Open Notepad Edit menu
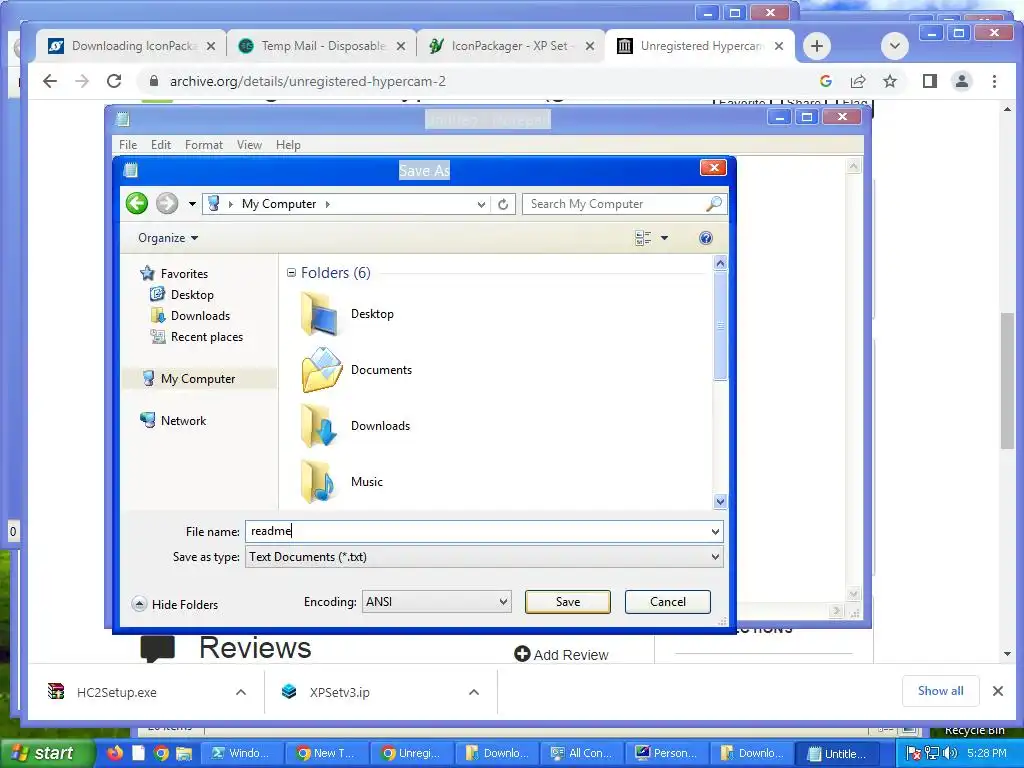This screenshot has height=768, width=1024. point(161,145)
